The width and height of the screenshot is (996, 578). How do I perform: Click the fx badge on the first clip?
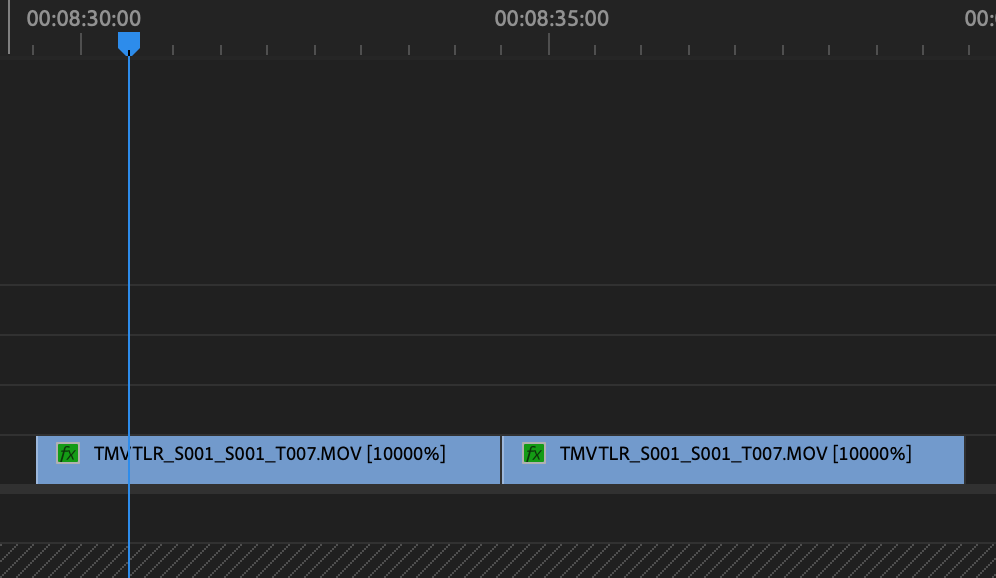click(68, 454)
